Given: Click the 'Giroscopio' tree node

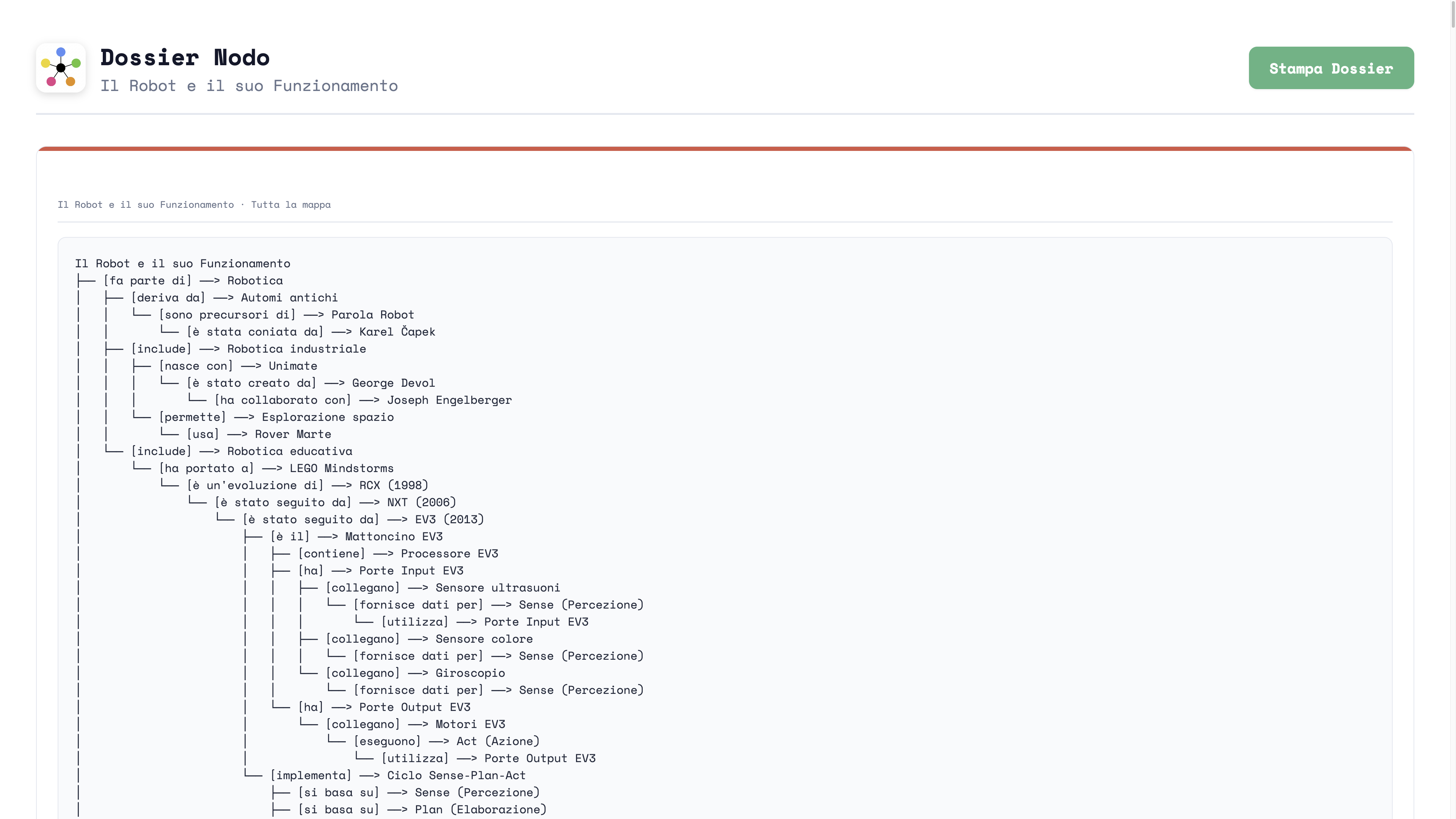Looking at the screenshot, I should [470, 673].
